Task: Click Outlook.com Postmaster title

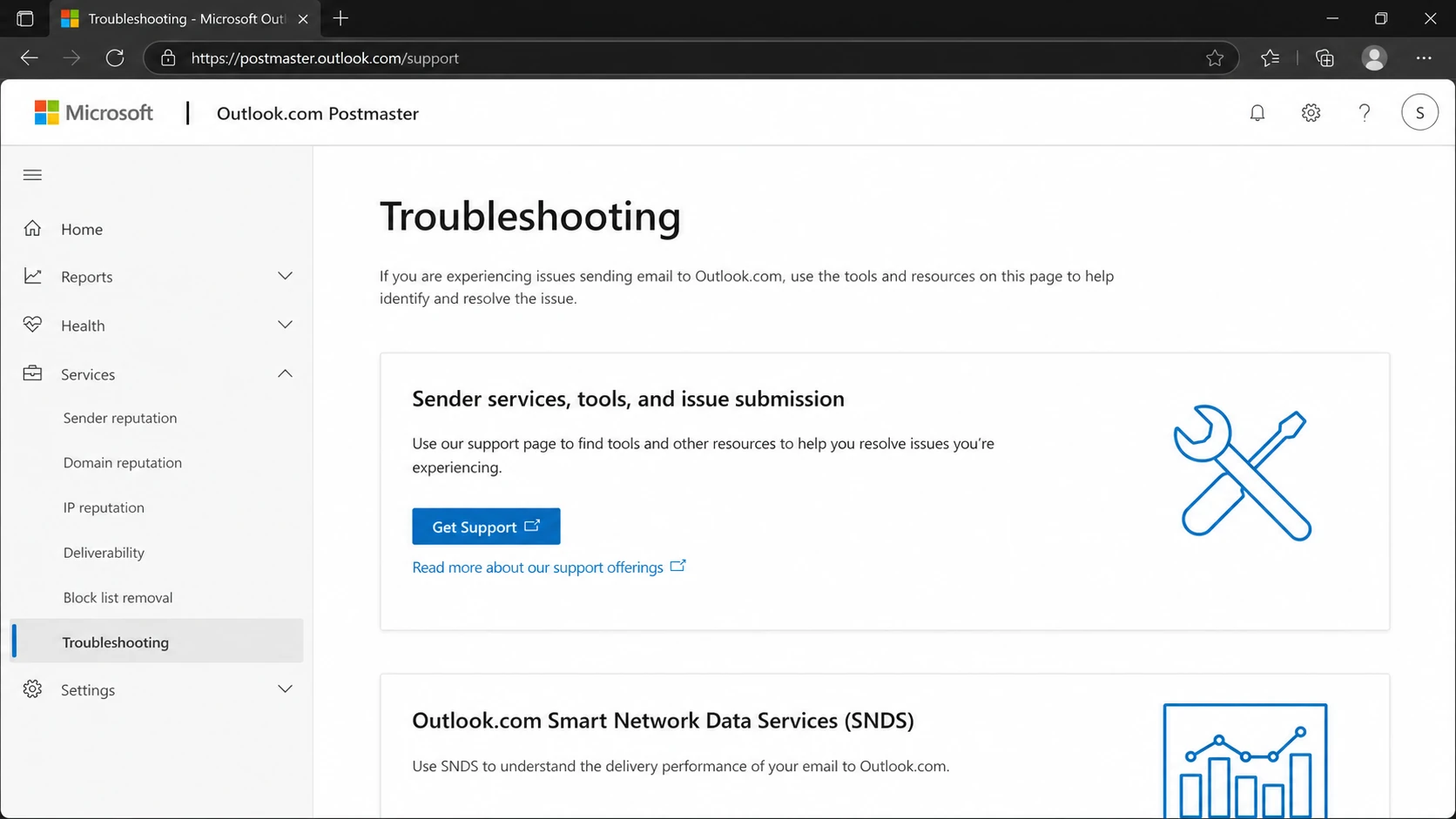Action: pyautogui.click(x=317, y=113)
